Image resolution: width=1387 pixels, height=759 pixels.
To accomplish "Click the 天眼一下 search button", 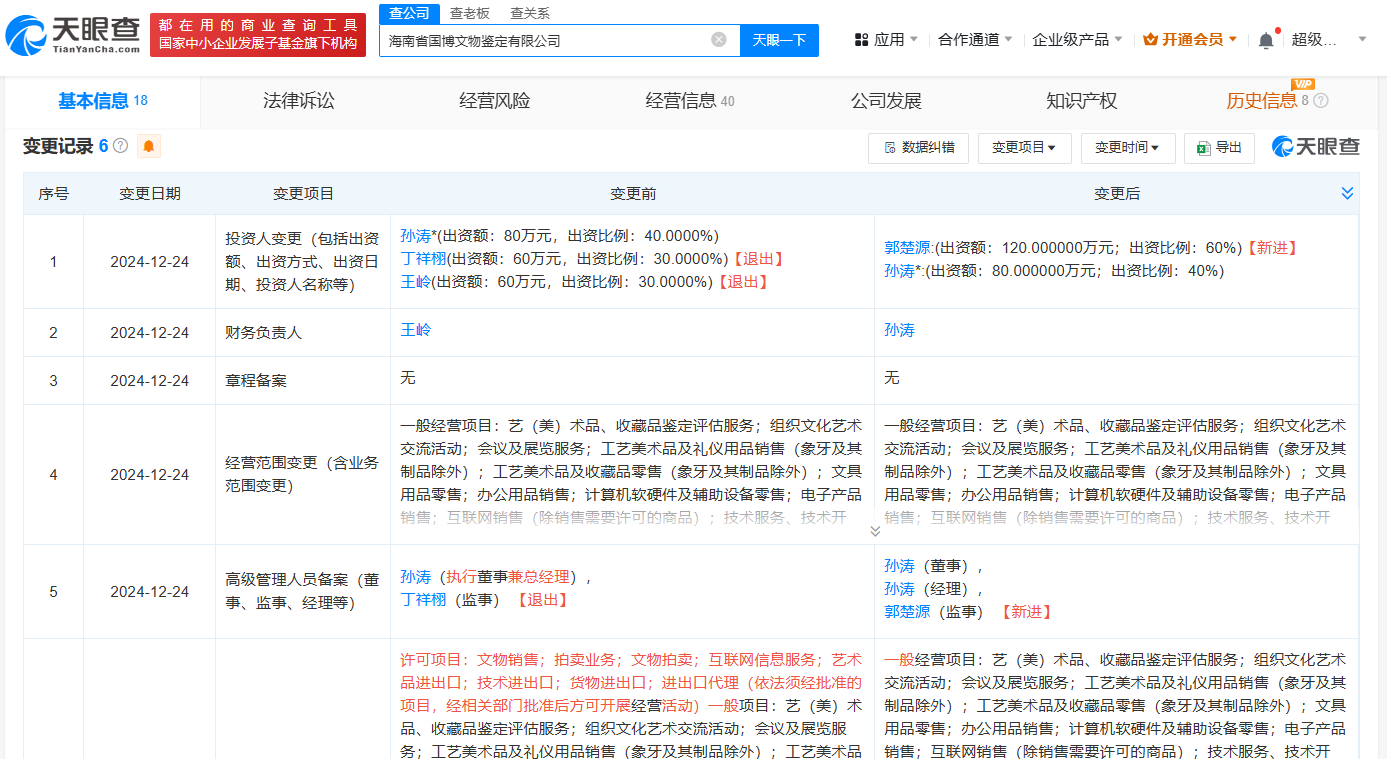I will 779,40.
